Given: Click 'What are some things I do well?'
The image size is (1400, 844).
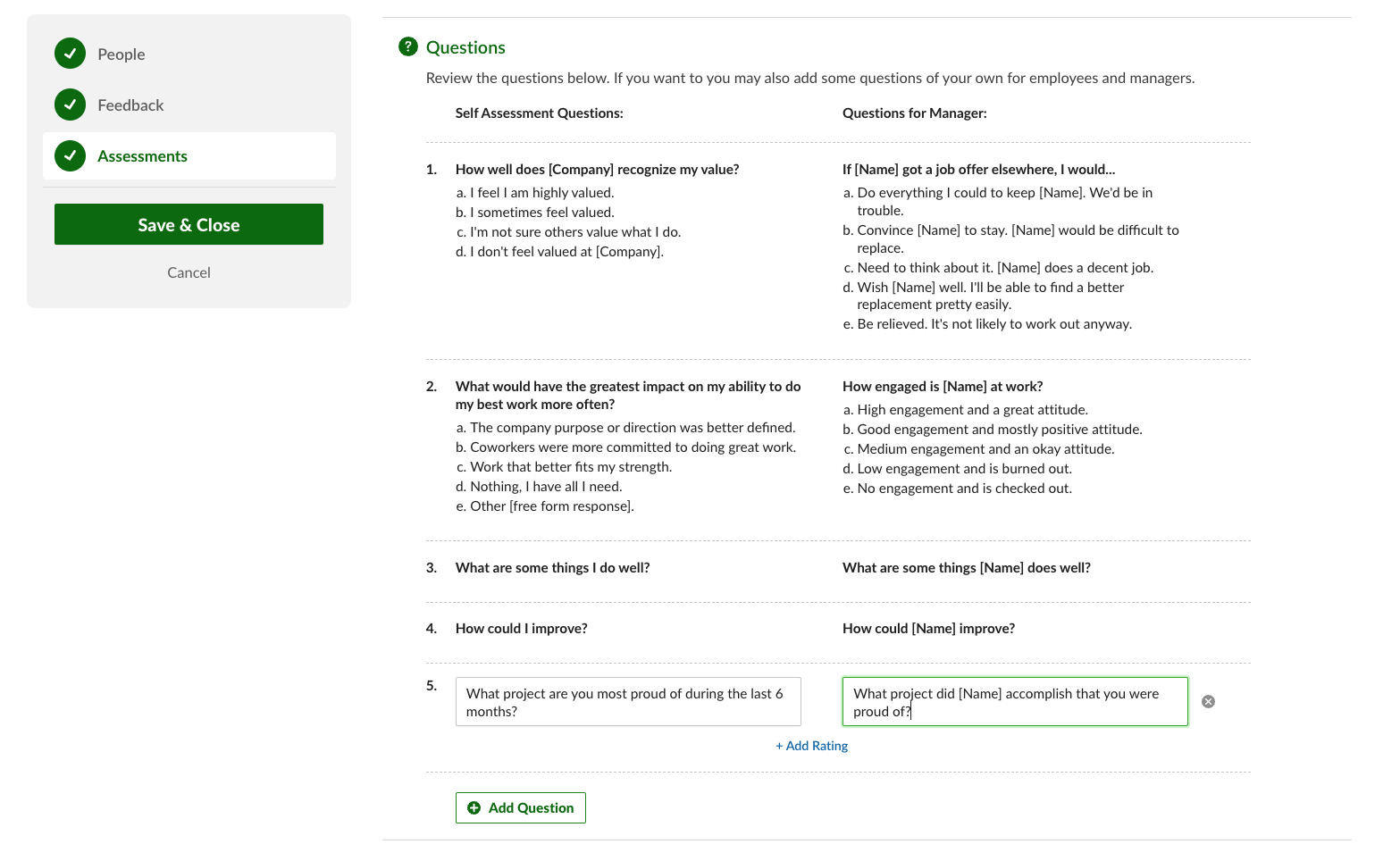Looking at the screenshot, I should (x=552, y=568).
